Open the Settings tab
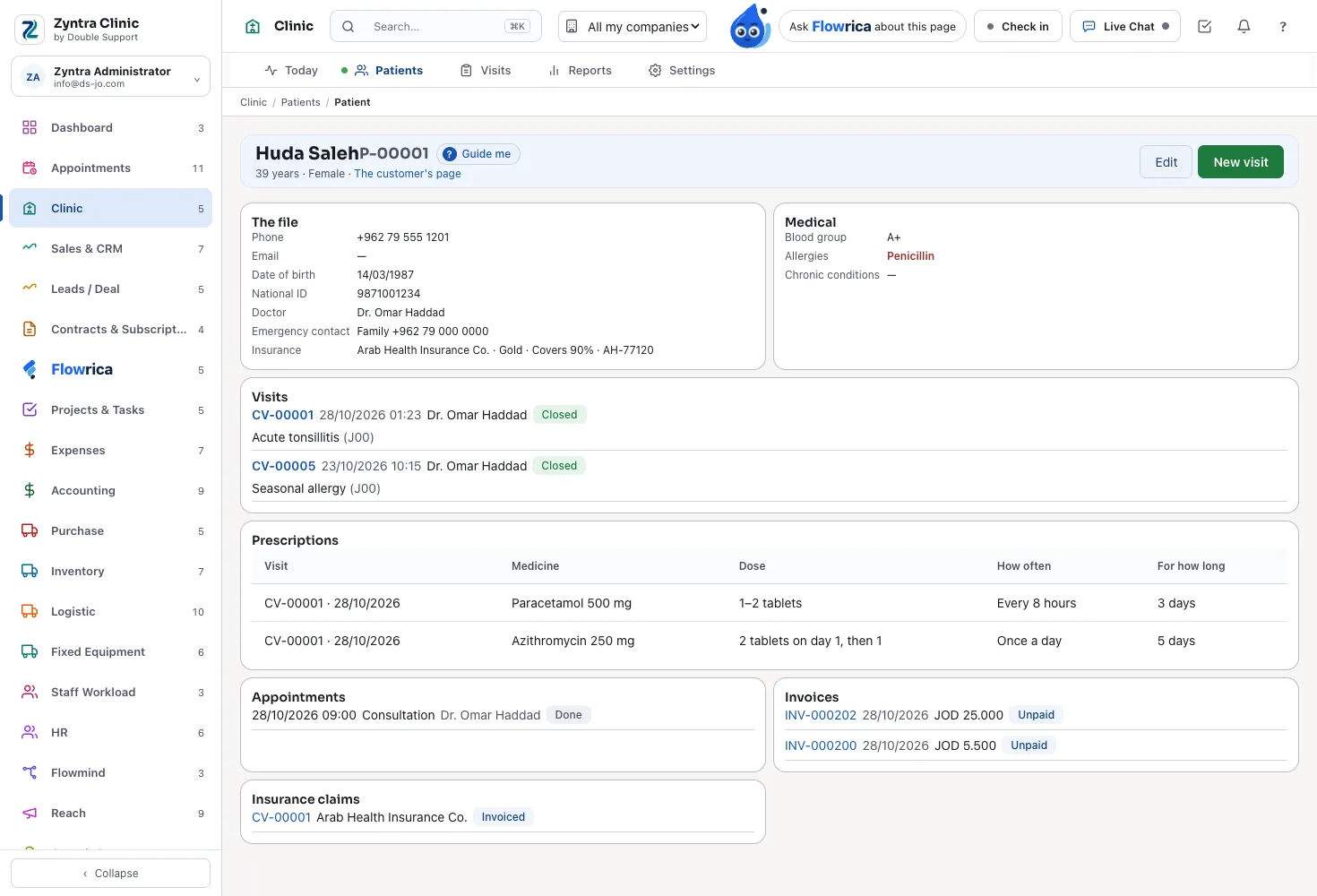1317x896 pixels. [682, 71]
